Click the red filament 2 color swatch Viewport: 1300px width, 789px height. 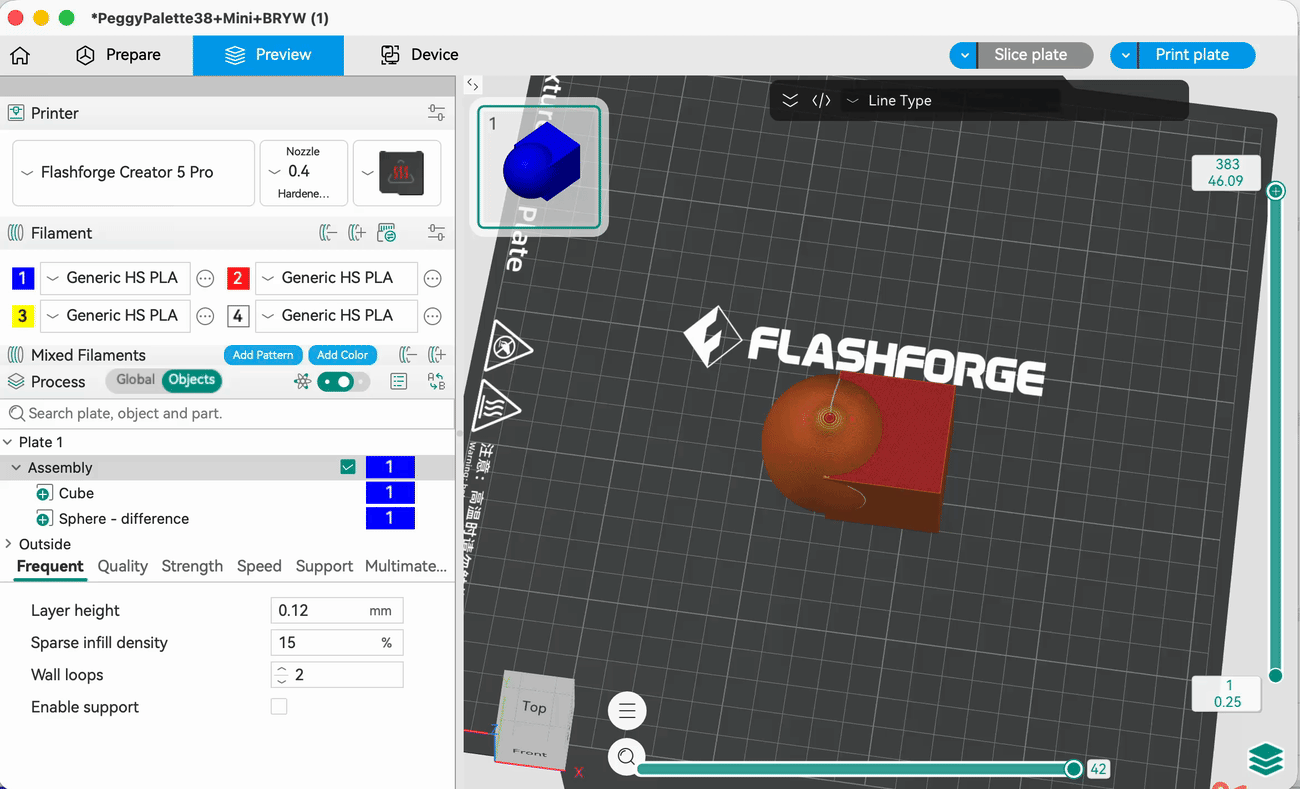pyautogui.click(x=237, y=278)
